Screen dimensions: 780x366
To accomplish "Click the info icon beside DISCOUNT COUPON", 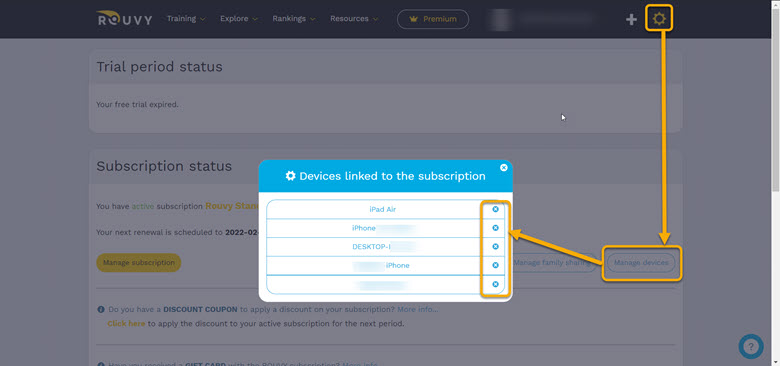I will tap(101, 309).
